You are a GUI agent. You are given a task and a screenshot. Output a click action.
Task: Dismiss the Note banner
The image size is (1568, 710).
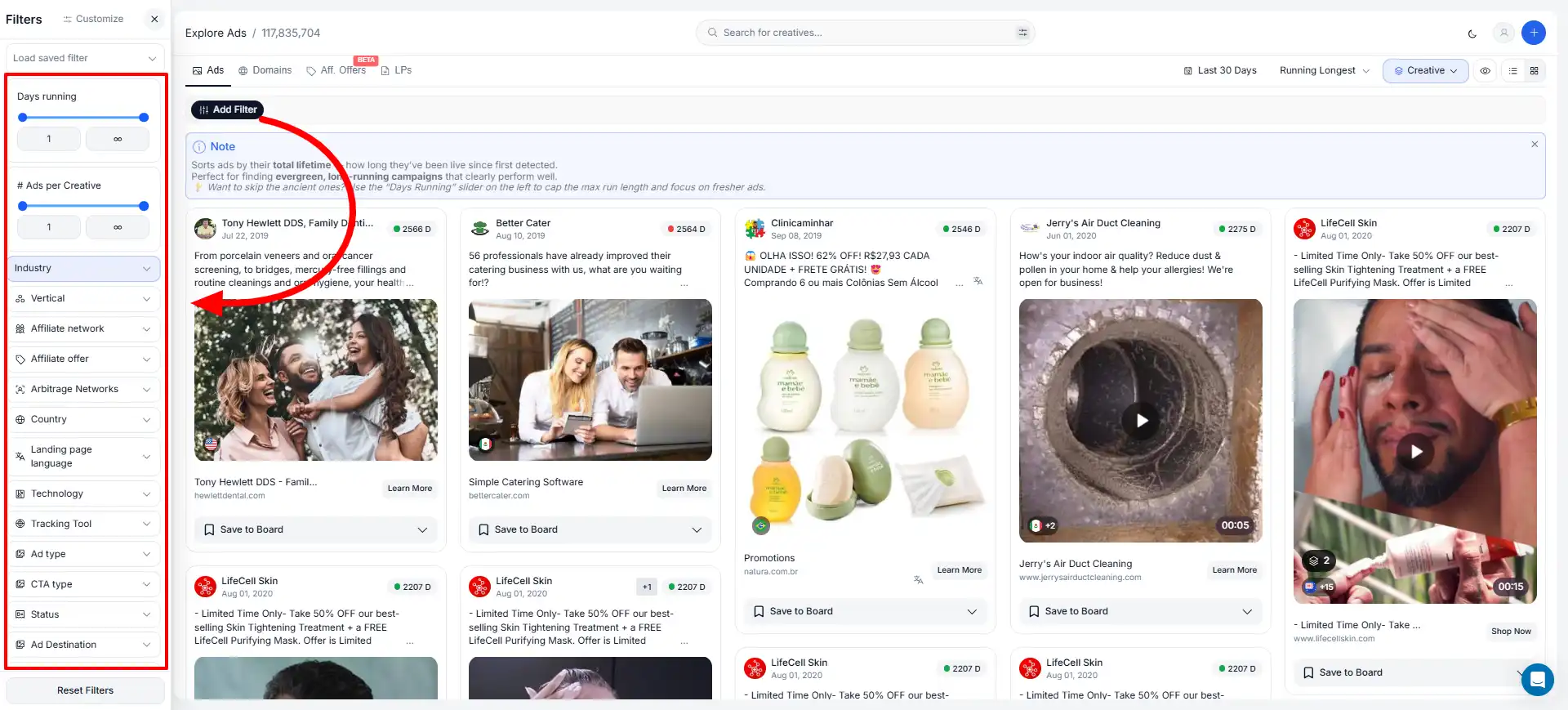pos(1535,144)
